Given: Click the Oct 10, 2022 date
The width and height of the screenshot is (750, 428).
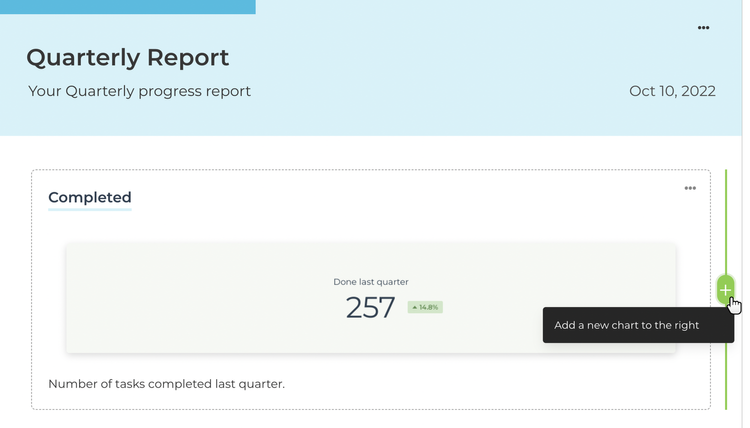Looking at the screenshot, I should tap(672, 91).
